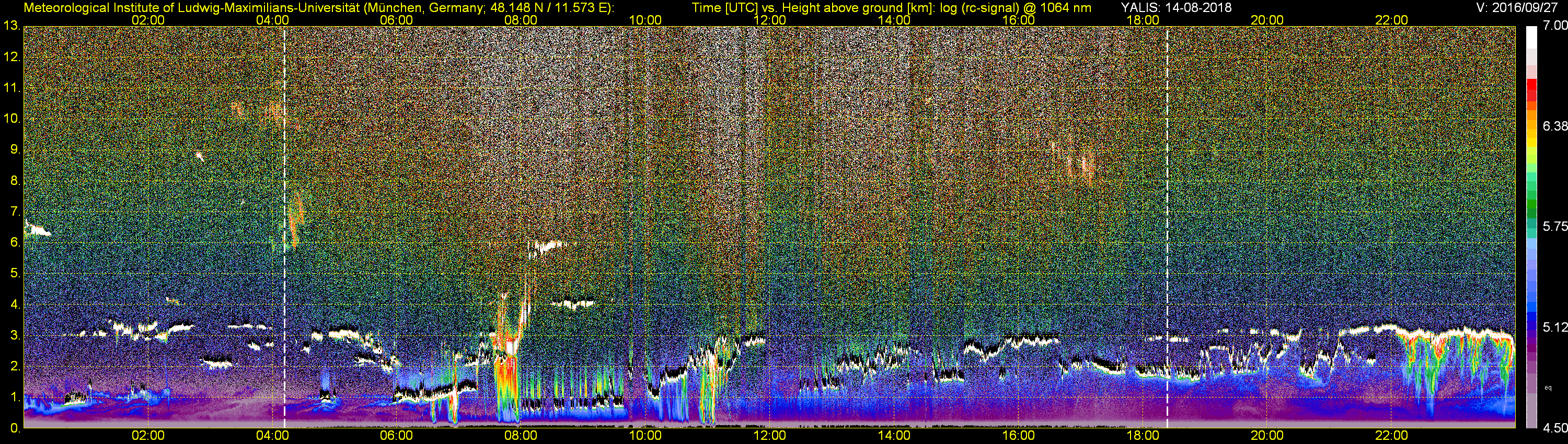Viewport: 1568px width, 444px height.
Task: Click the 9 km height axis label
Action: [15, 150]
